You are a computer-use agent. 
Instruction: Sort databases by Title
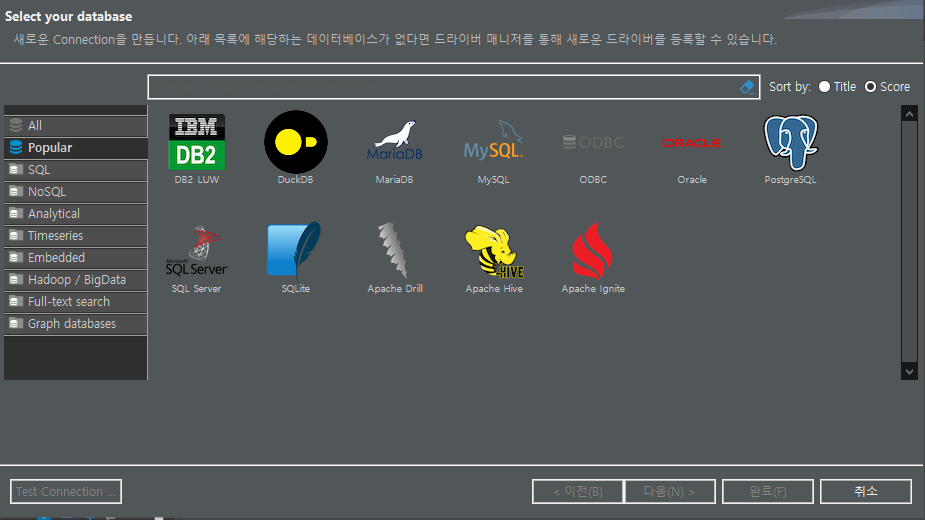(x=837, y=87)
